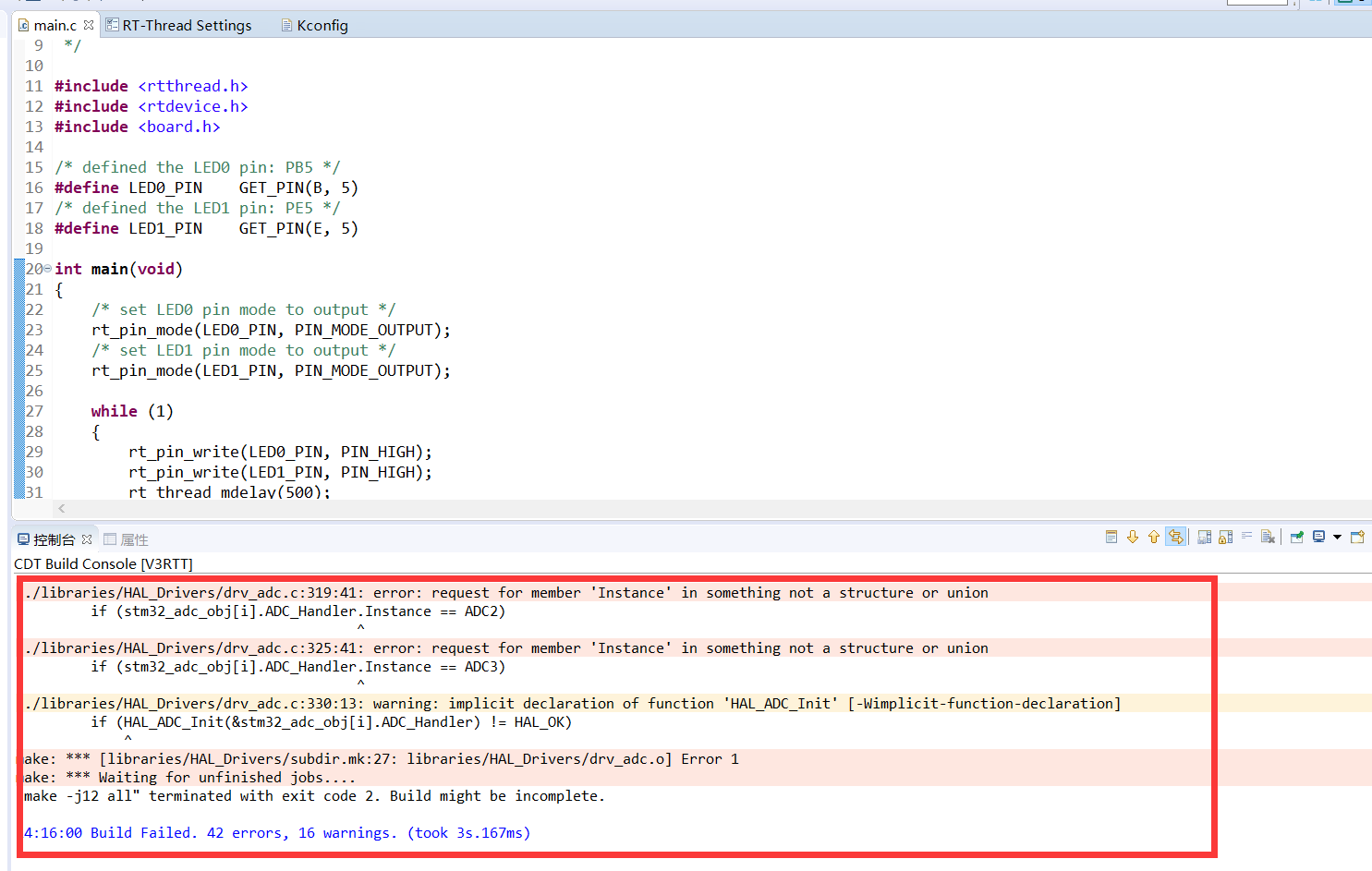Jump to next error with down arrow

tap(1133, 537)
